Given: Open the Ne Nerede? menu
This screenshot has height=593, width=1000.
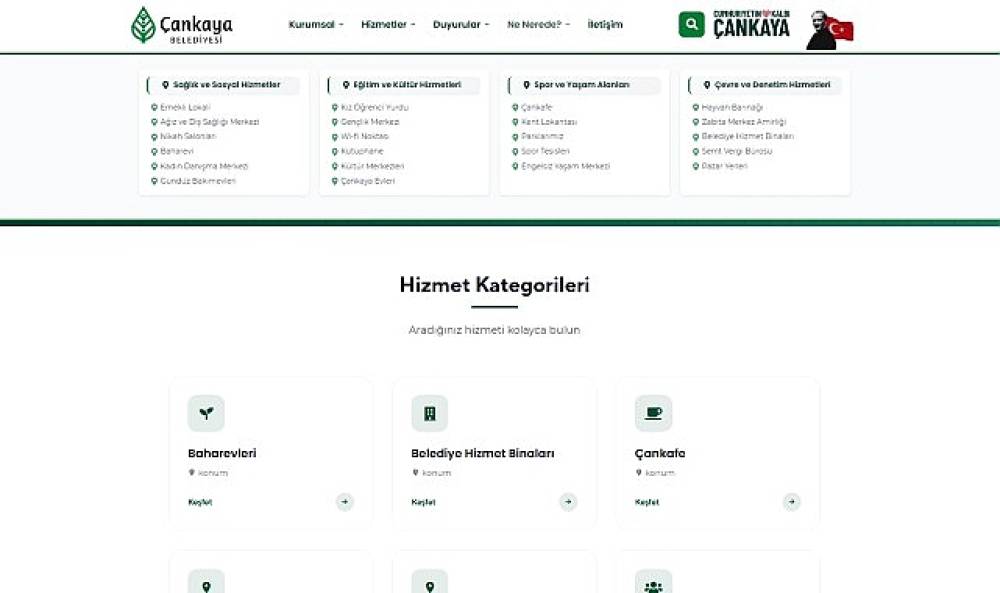Looking at the screenshot, I should (538, 25).
